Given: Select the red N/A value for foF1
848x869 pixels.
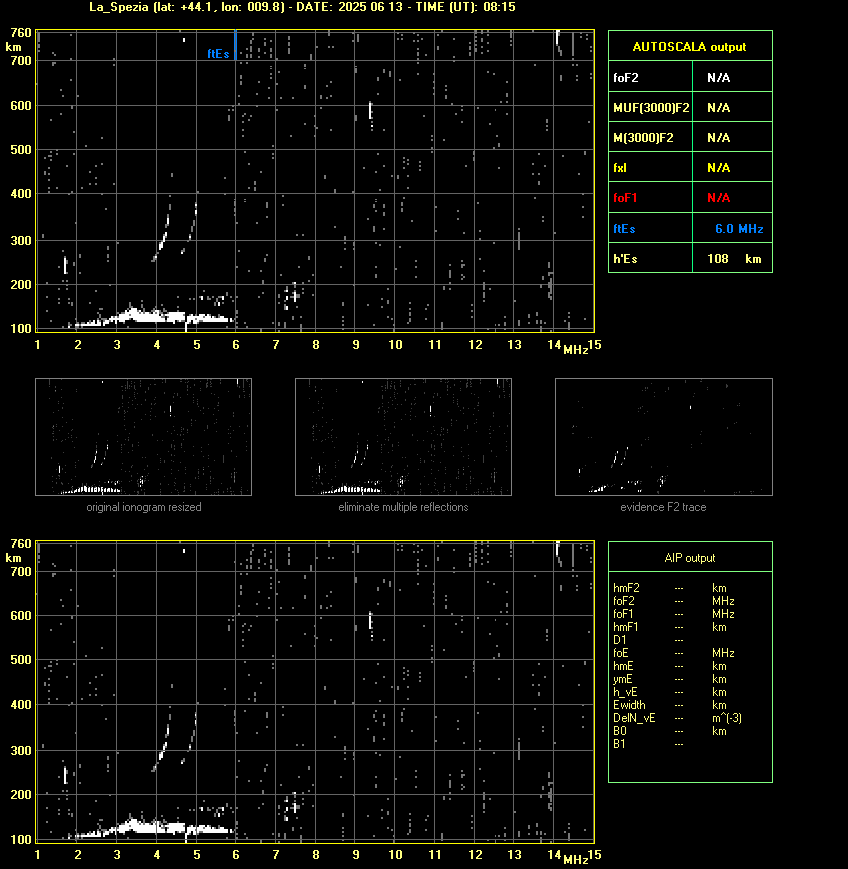Looking at the screenshot, I should pos(718,198).
